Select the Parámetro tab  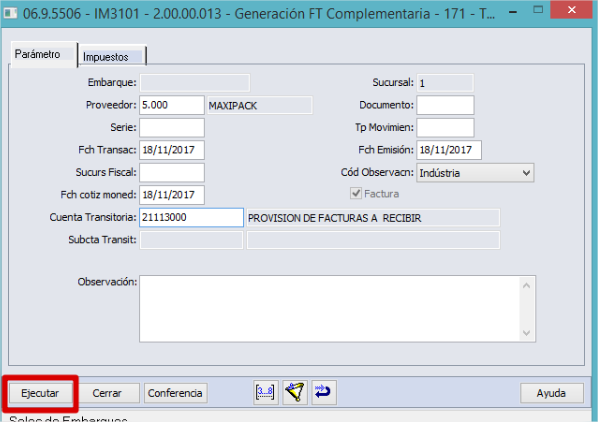pyautogui.click(x=43, y=54)
